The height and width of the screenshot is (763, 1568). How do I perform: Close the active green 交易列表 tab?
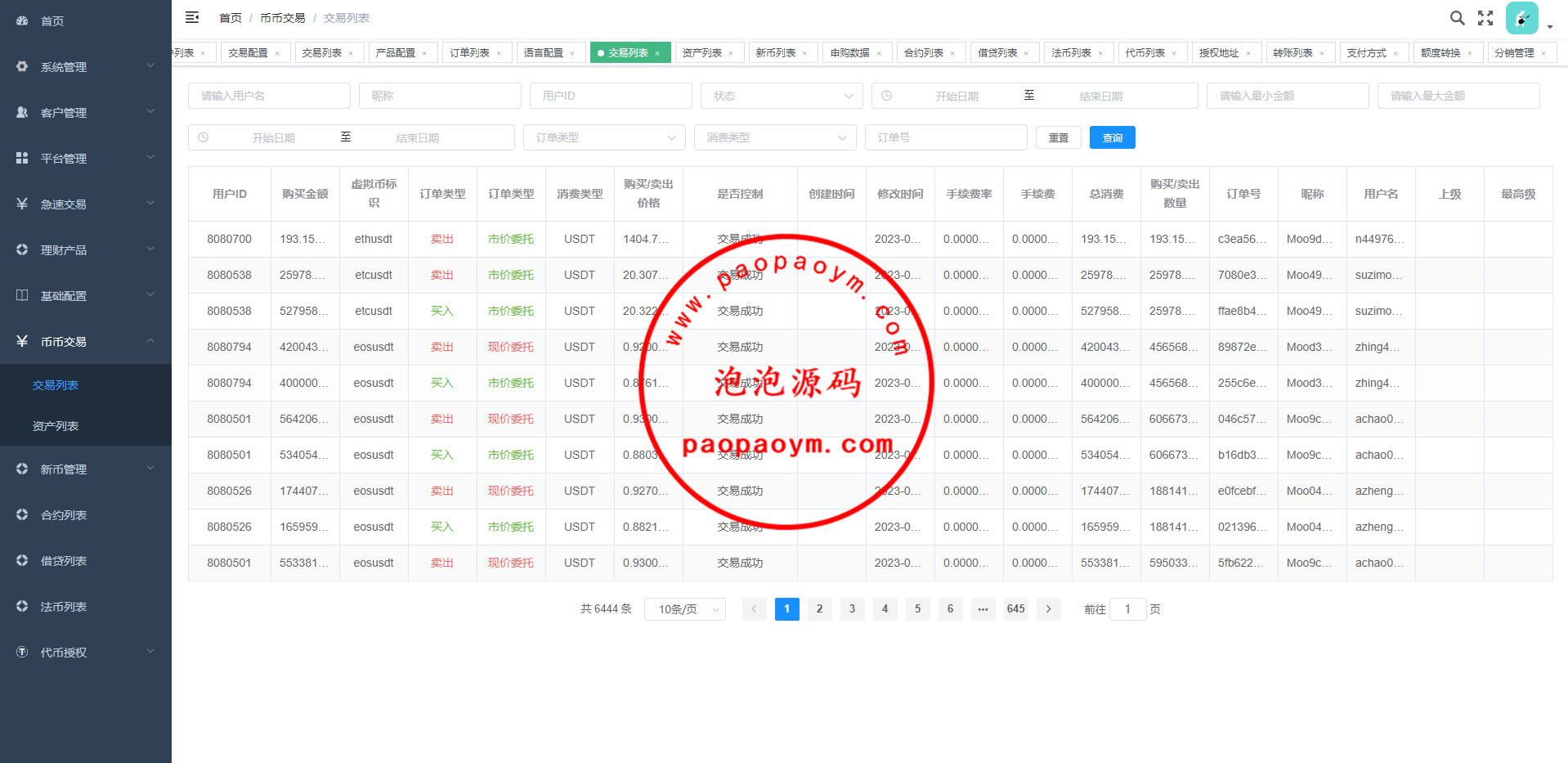[x=657, y=53]
